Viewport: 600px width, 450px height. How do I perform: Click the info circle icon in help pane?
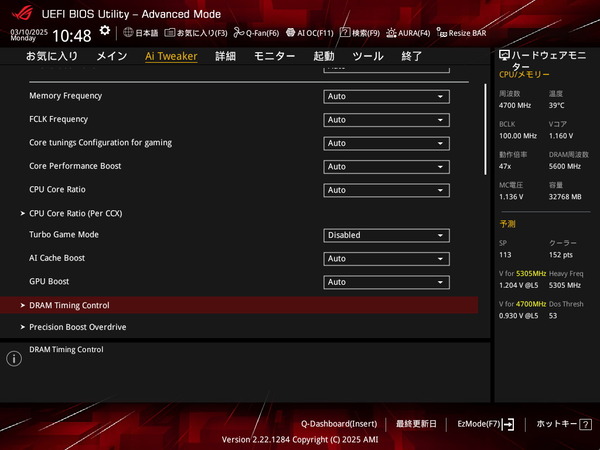click(14, 359)
